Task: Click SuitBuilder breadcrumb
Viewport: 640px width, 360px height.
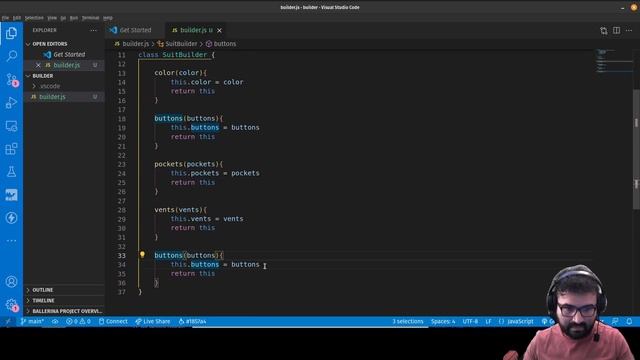Action: (178, 44)
